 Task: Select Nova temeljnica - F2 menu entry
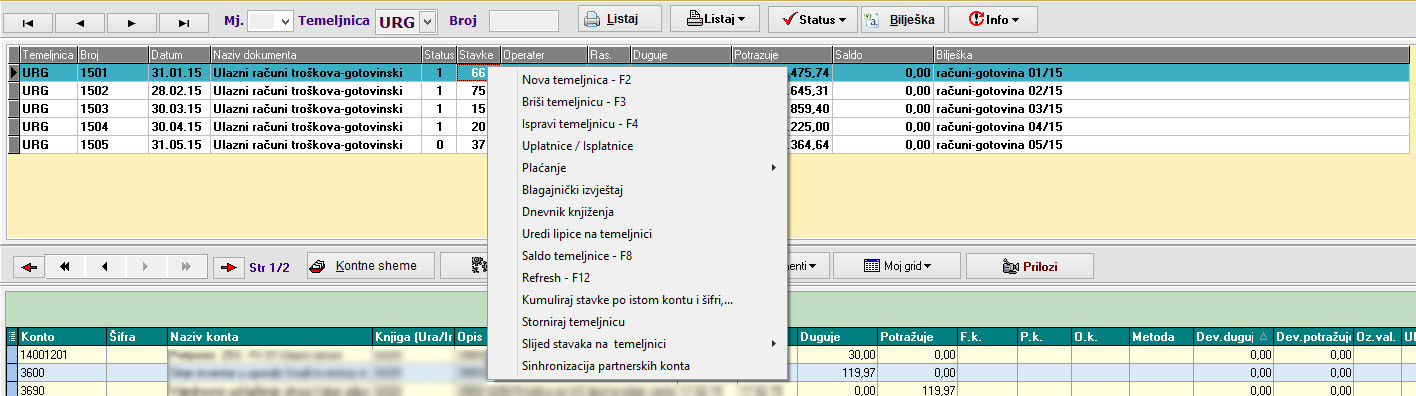(637, 80)
